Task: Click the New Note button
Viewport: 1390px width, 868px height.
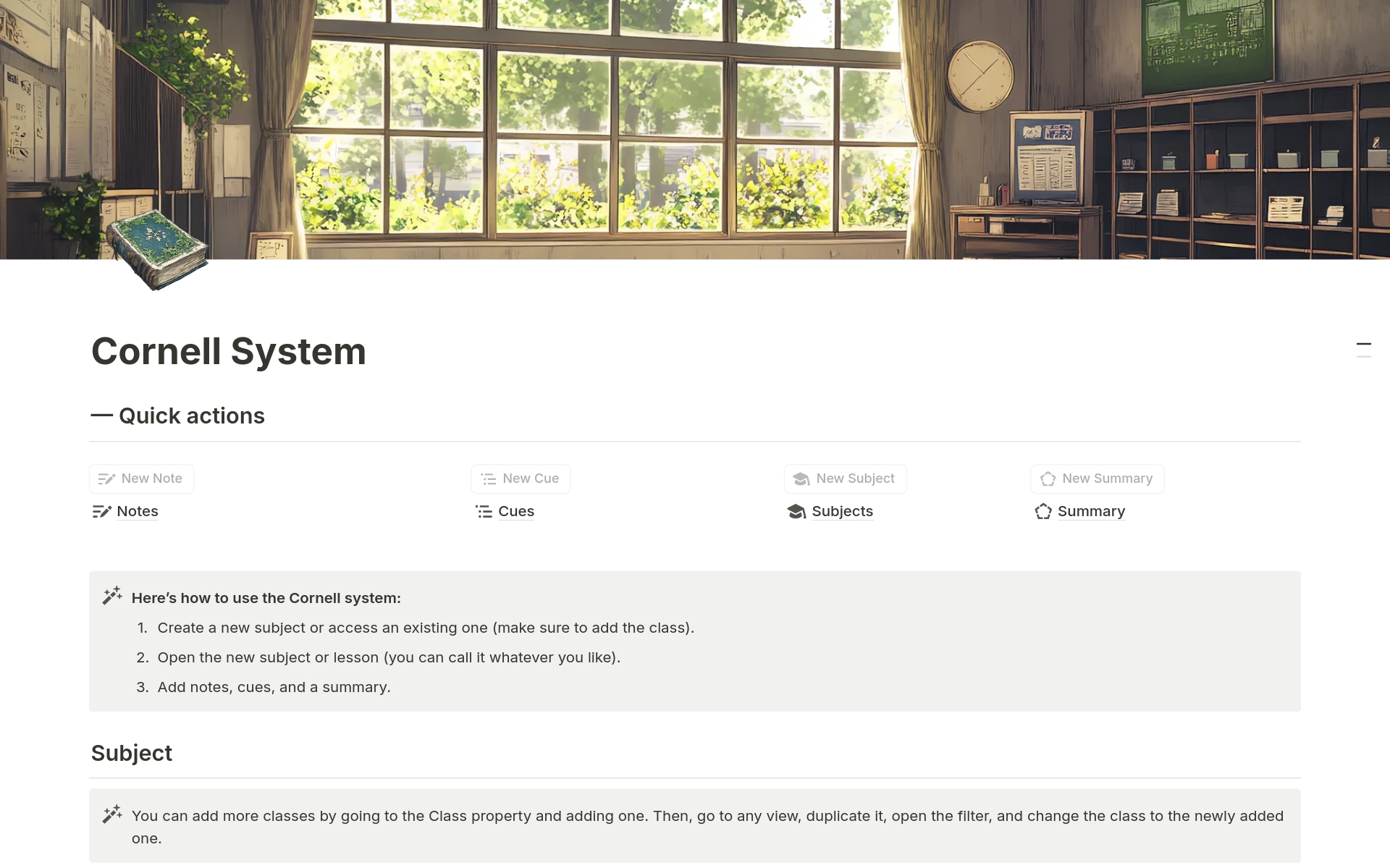Action: tap(141, 479)
